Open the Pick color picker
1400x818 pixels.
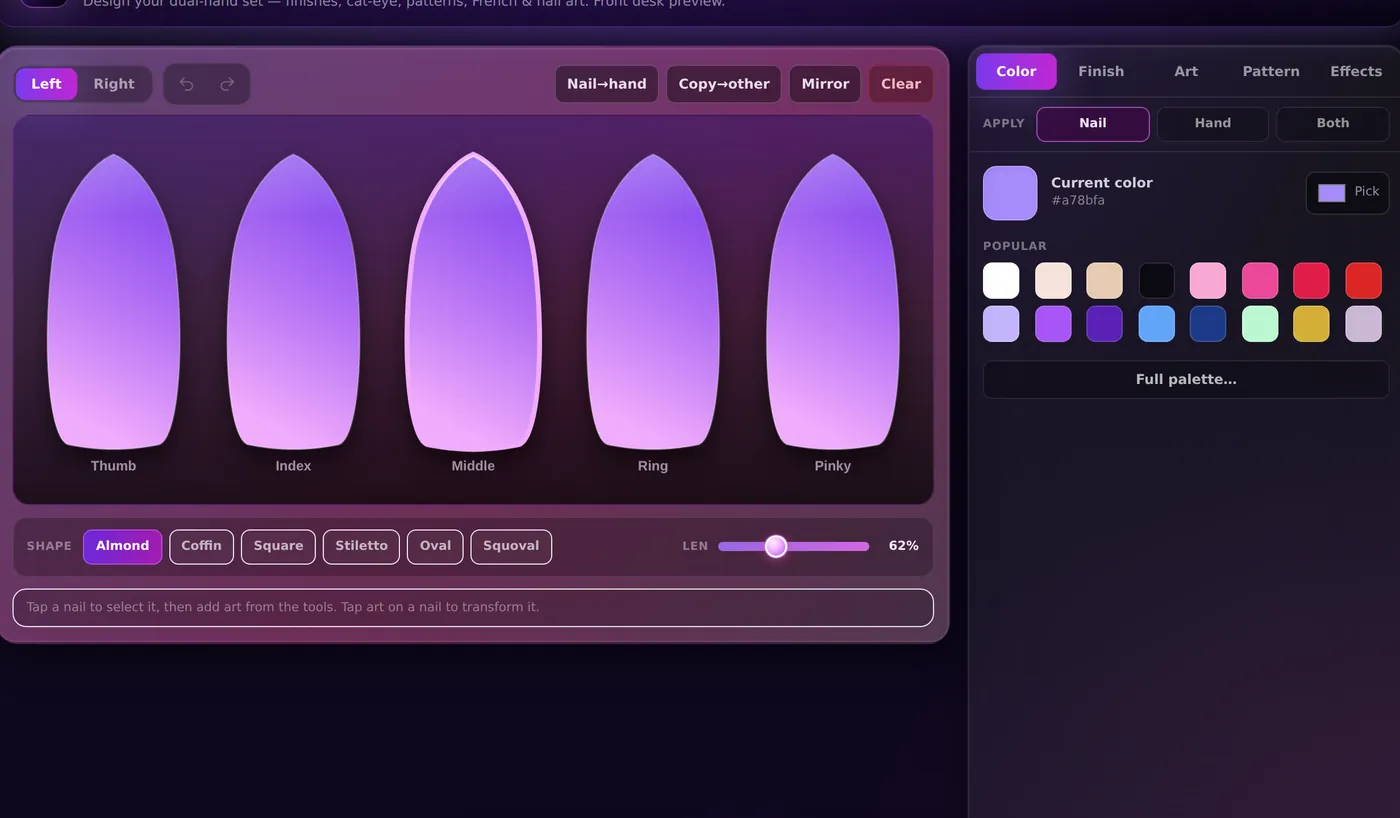(1347, 193)
